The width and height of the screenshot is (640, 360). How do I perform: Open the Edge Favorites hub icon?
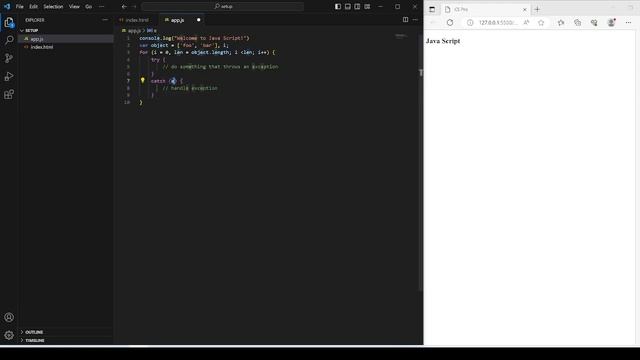point(561,22)
